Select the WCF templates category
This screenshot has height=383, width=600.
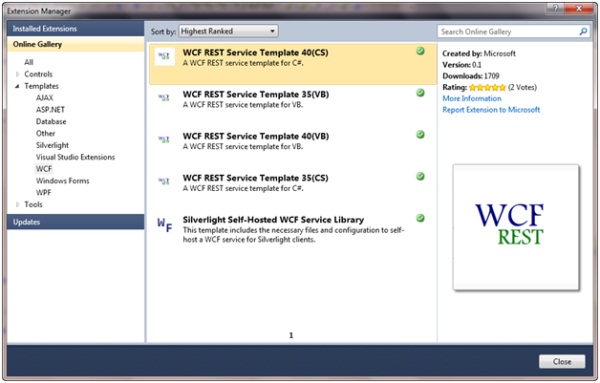click(44, 169)
